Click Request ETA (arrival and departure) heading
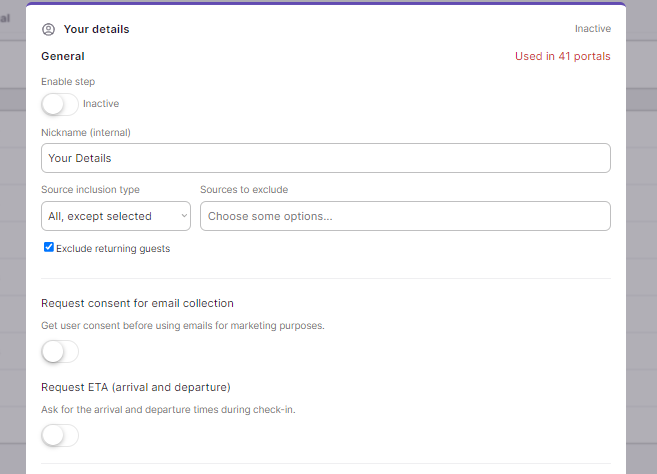 coord(136,387)
